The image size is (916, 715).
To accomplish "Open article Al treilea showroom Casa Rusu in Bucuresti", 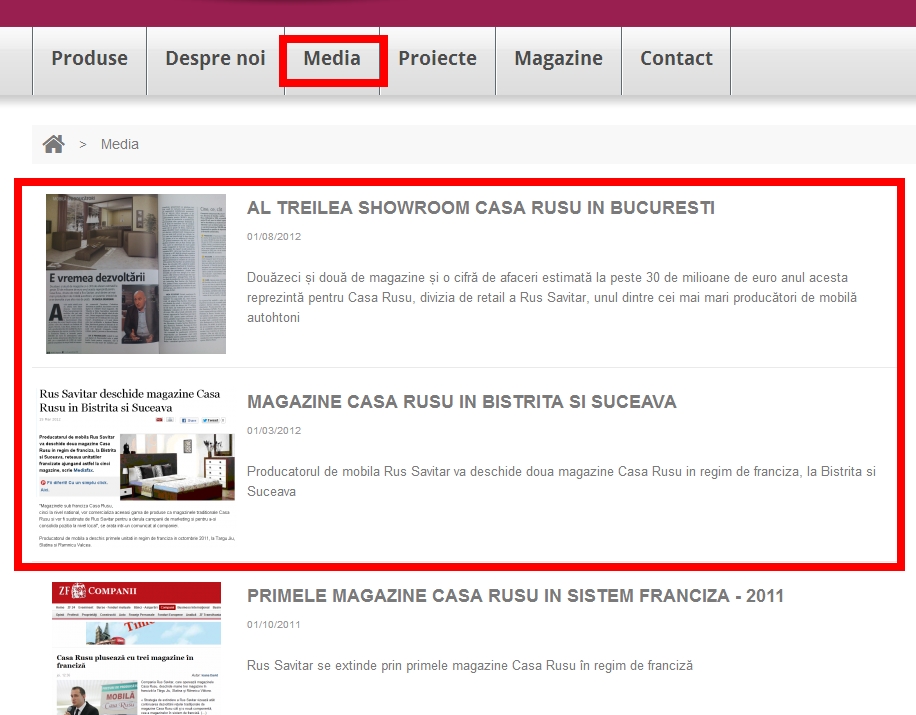I will 481,208.
